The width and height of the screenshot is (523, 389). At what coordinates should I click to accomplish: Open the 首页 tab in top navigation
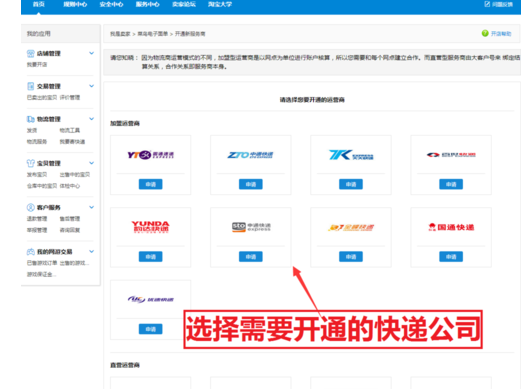[x=39, y=4]
